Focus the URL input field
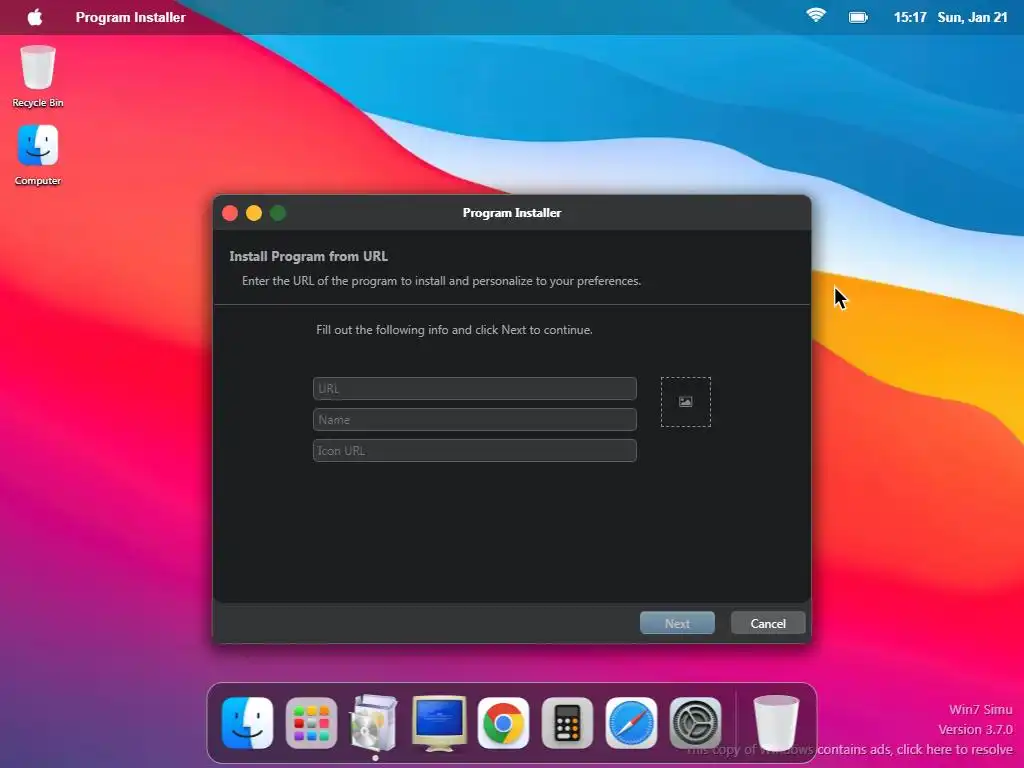 (x=475, y=389)
